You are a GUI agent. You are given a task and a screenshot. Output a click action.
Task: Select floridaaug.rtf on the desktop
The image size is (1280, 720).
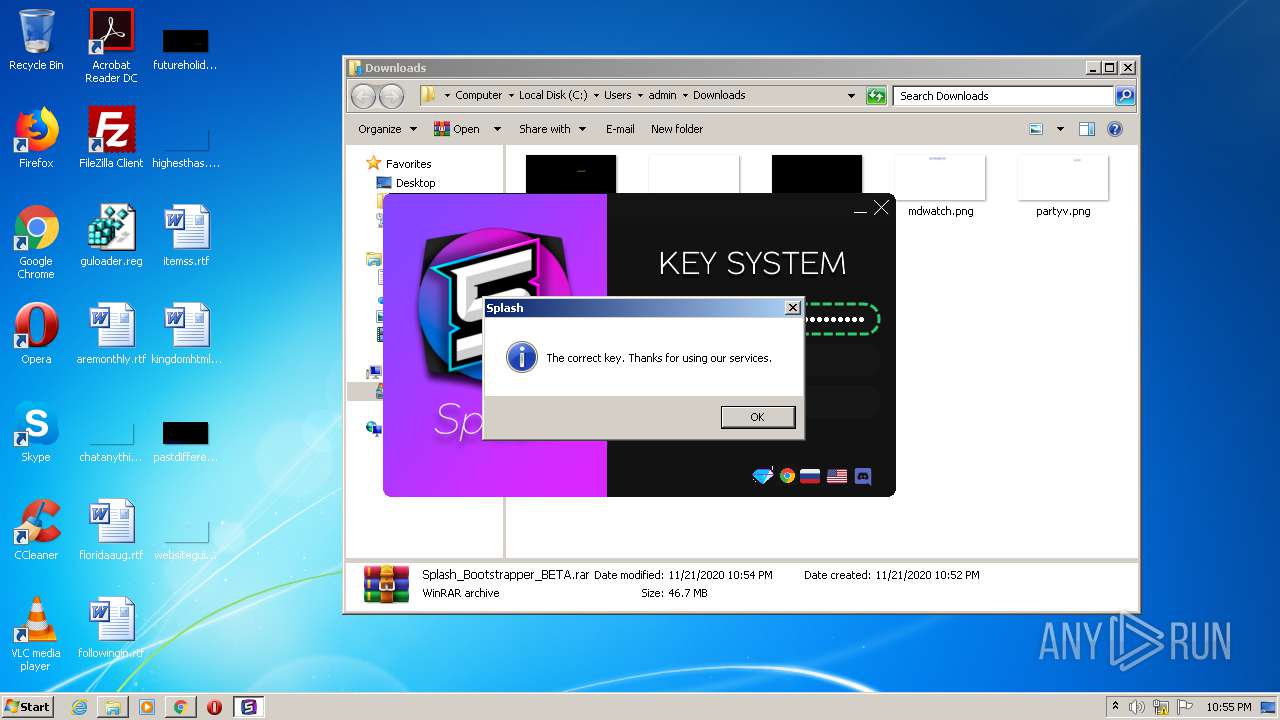pos(111,530)
